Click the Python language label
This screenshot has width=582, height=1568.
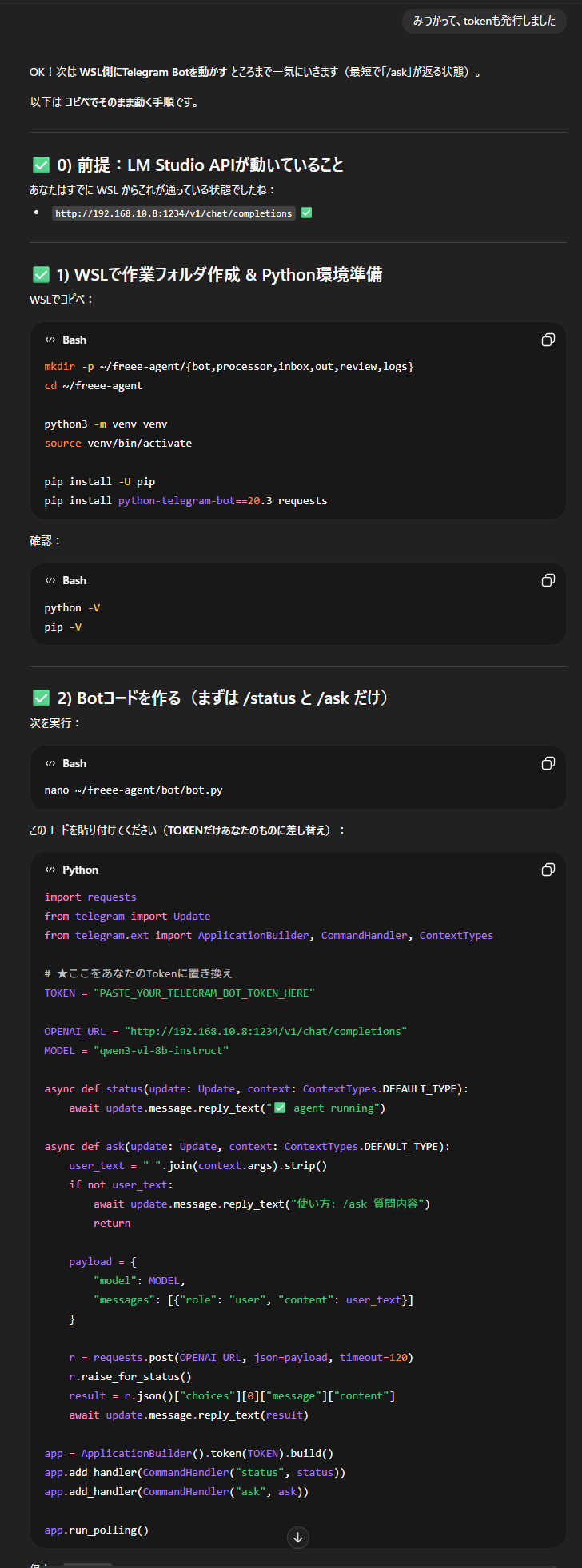(x=81, y=870)
